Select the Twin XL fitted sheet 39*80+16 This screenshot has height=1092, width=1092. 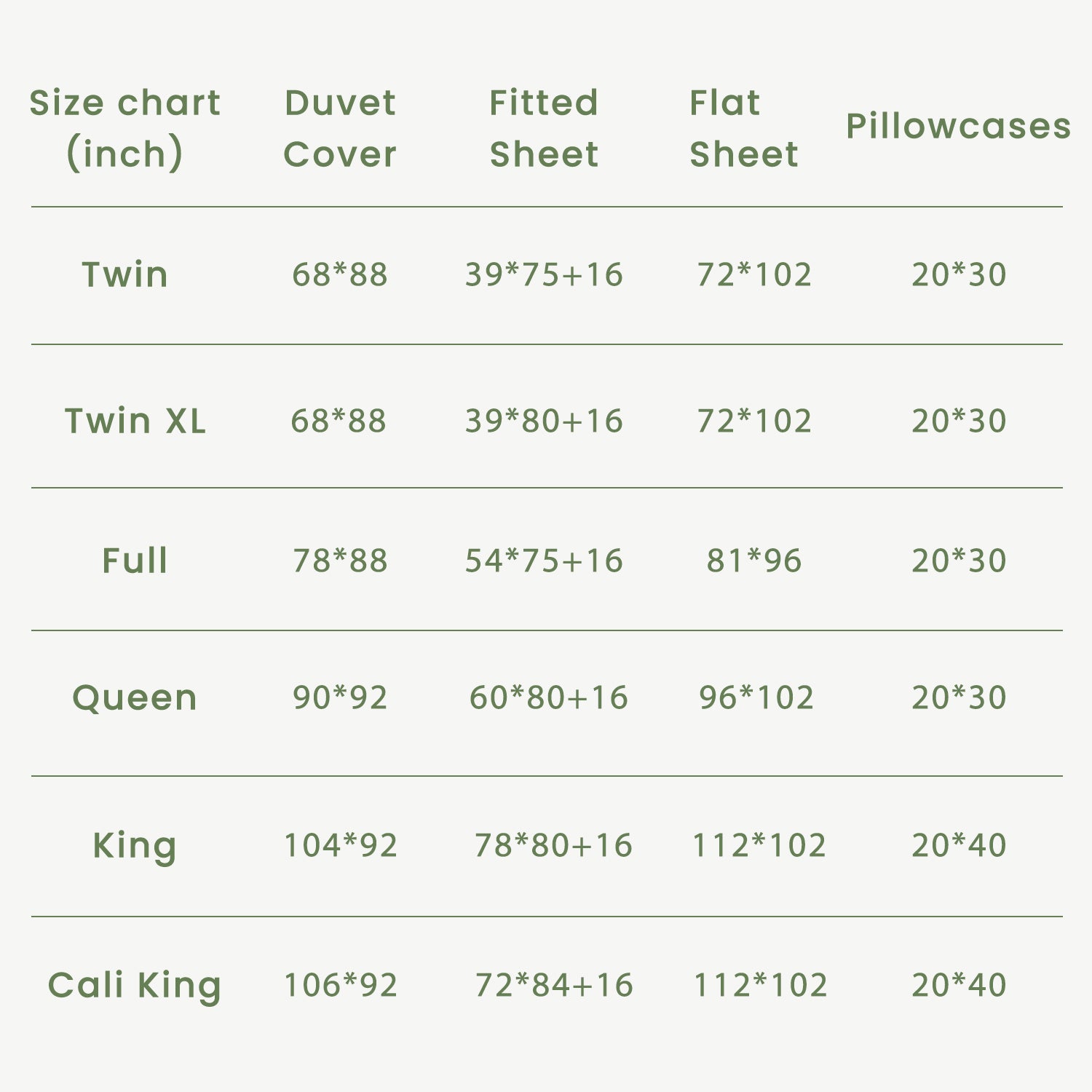point(544,421)
